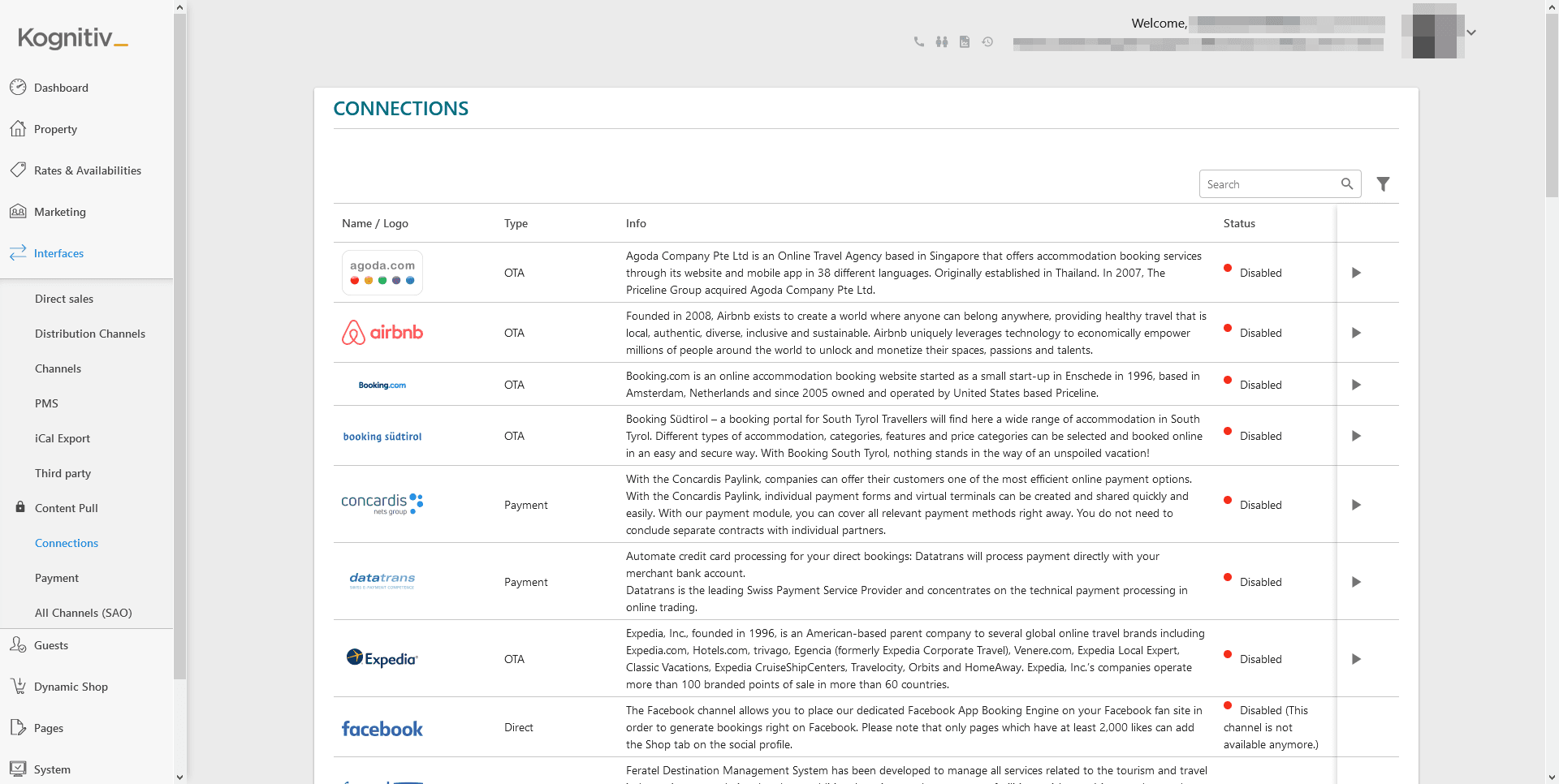Open the guests icon in the top toolbar
1559x784 pixels.
942,41
